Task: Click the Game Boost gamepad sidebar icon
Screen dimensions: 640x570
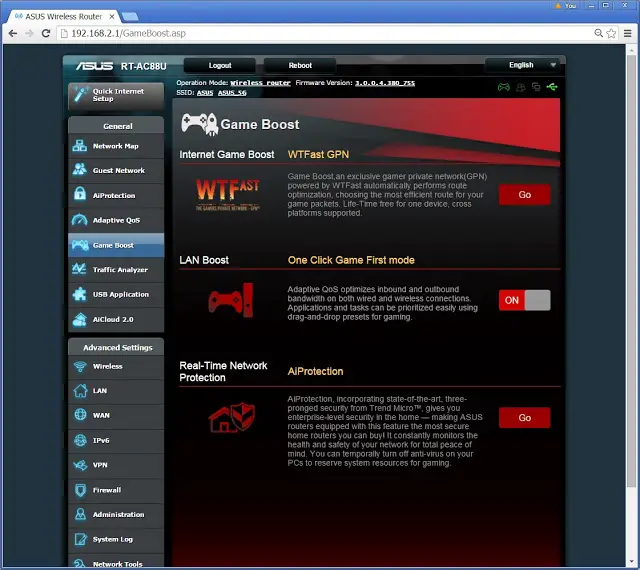Action: tap(80, 245)
